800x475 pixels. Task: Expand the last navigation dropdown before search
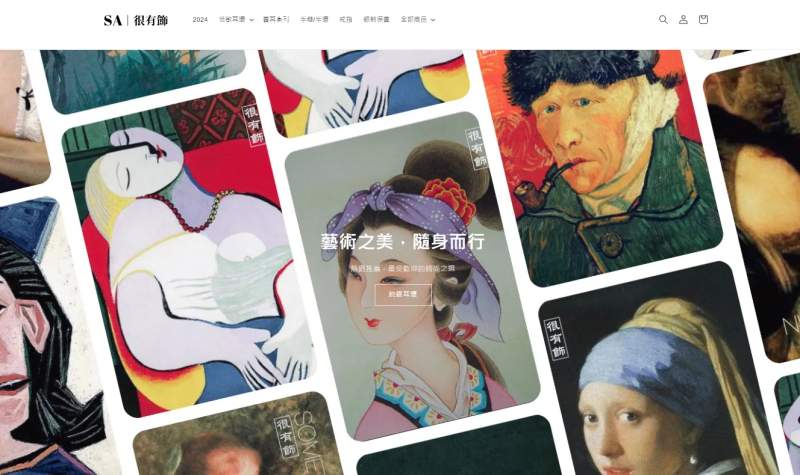pyautogui.click(x=418, y=19)
